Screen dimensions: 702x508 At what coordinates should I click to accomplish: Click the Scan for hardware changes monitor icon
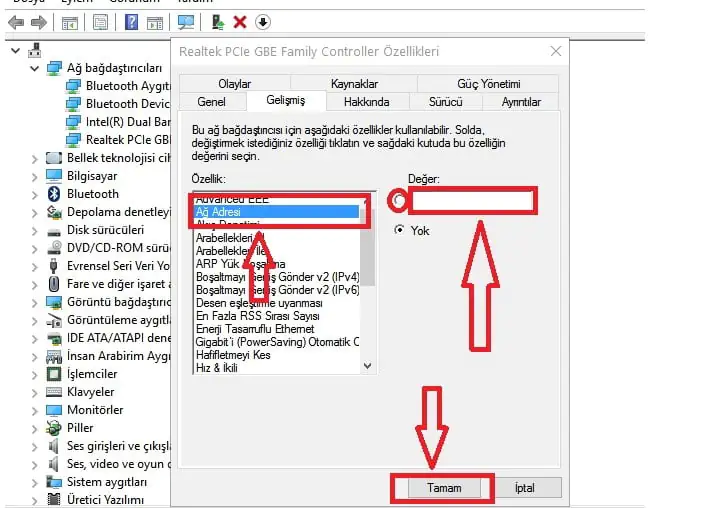tap(186, 22)
